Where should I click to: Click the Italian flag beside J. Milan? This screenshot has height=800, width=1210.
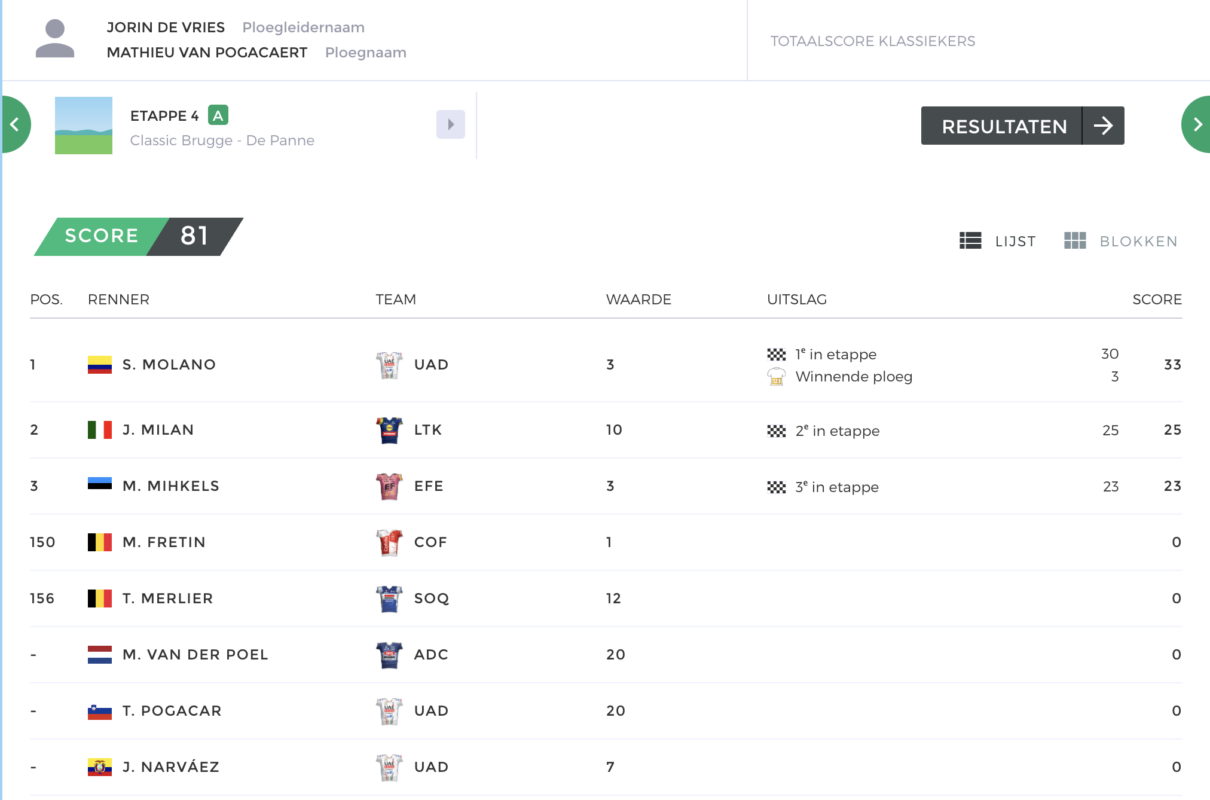coord(99,430)
